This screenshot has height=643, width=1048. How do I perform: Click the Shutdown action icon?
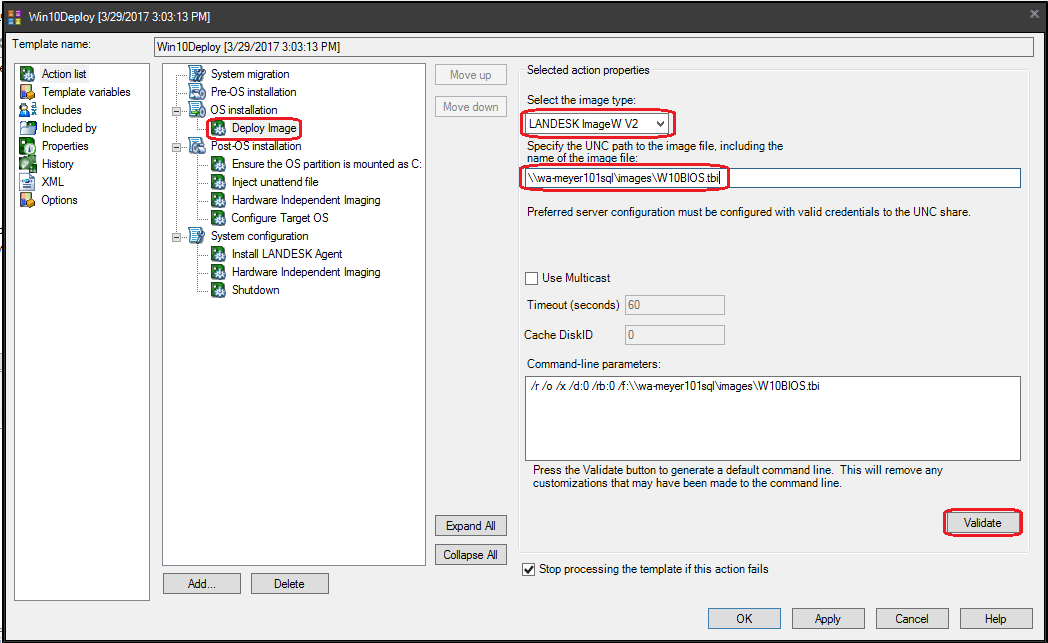click(x=219, y=290)
